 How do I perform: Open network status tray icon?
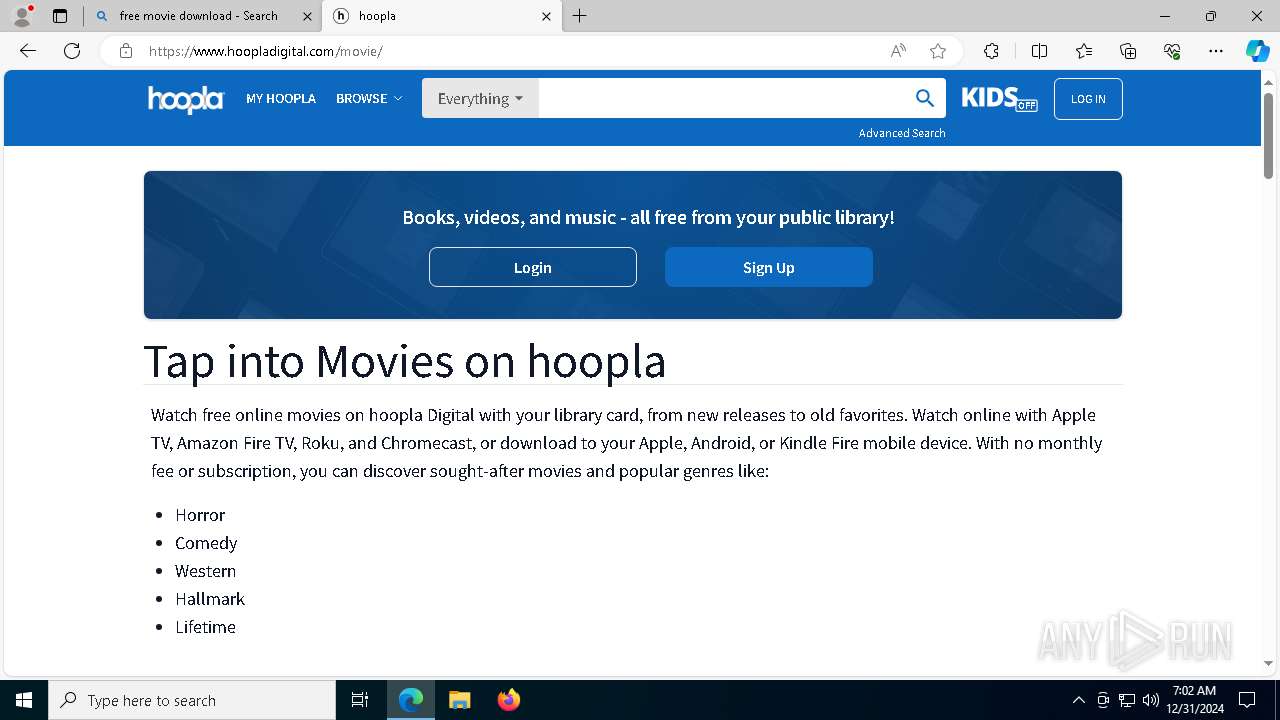pos(1127,700)
